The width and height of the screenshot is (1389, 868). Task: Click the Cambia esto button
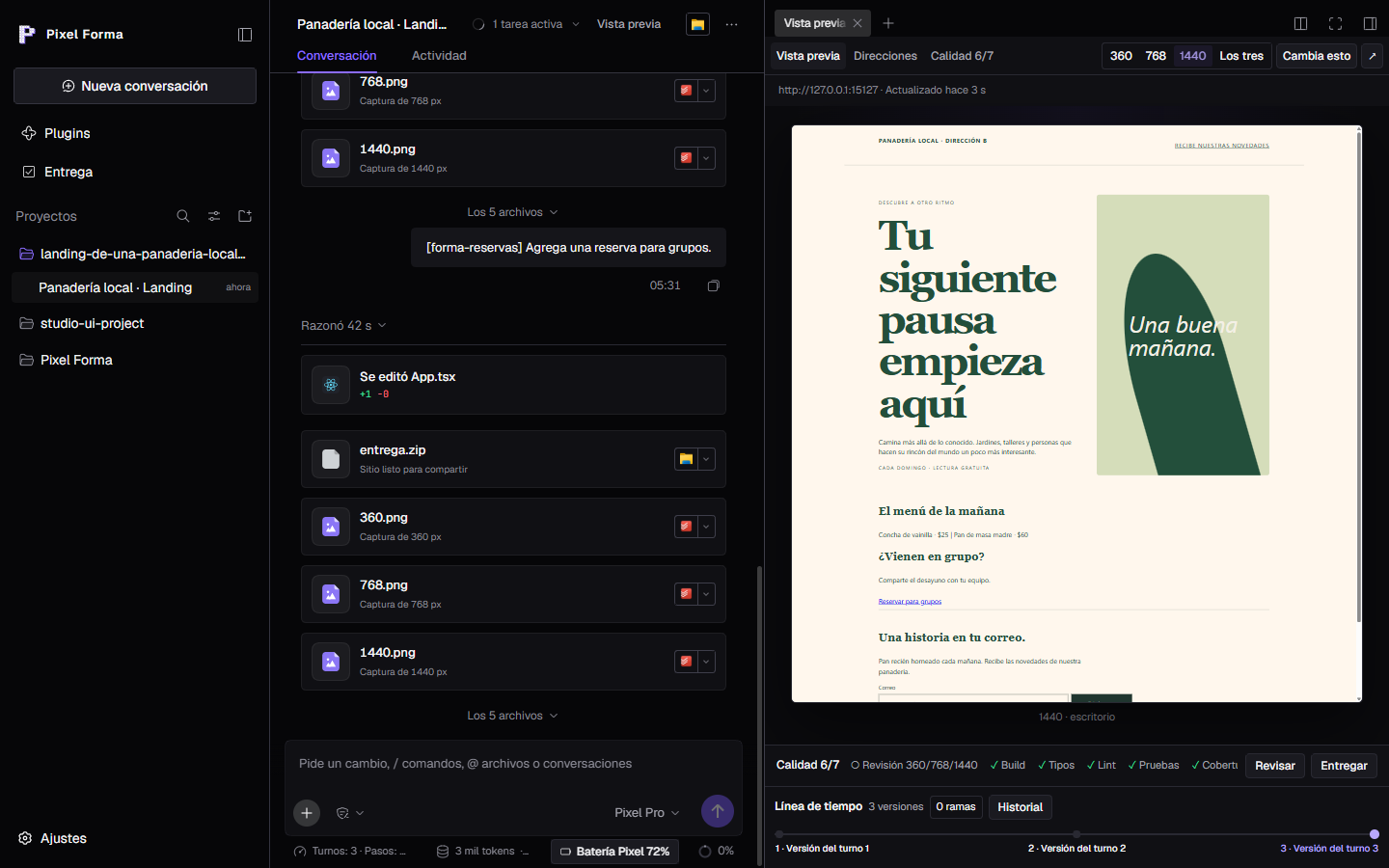(x=1316, y=56)
